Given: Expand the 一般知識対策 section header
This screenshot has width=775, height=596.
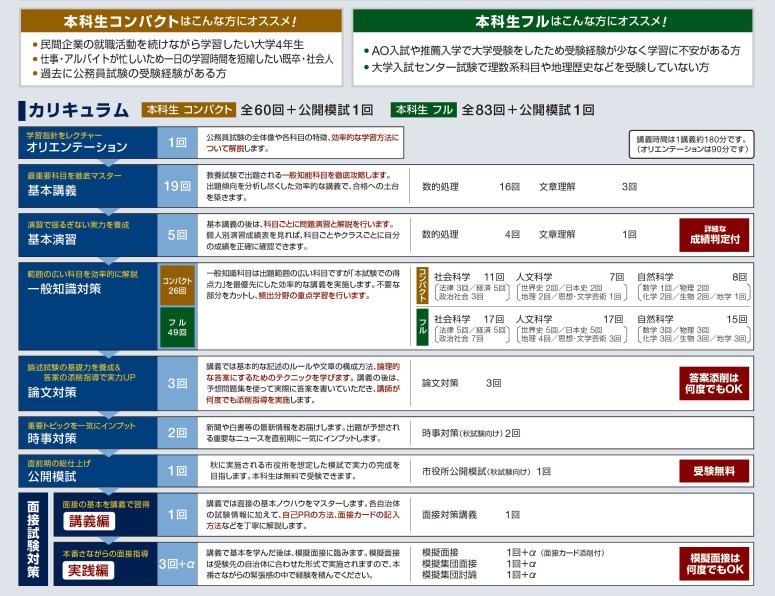Looking at the screenshot, I should pos(88,287).
